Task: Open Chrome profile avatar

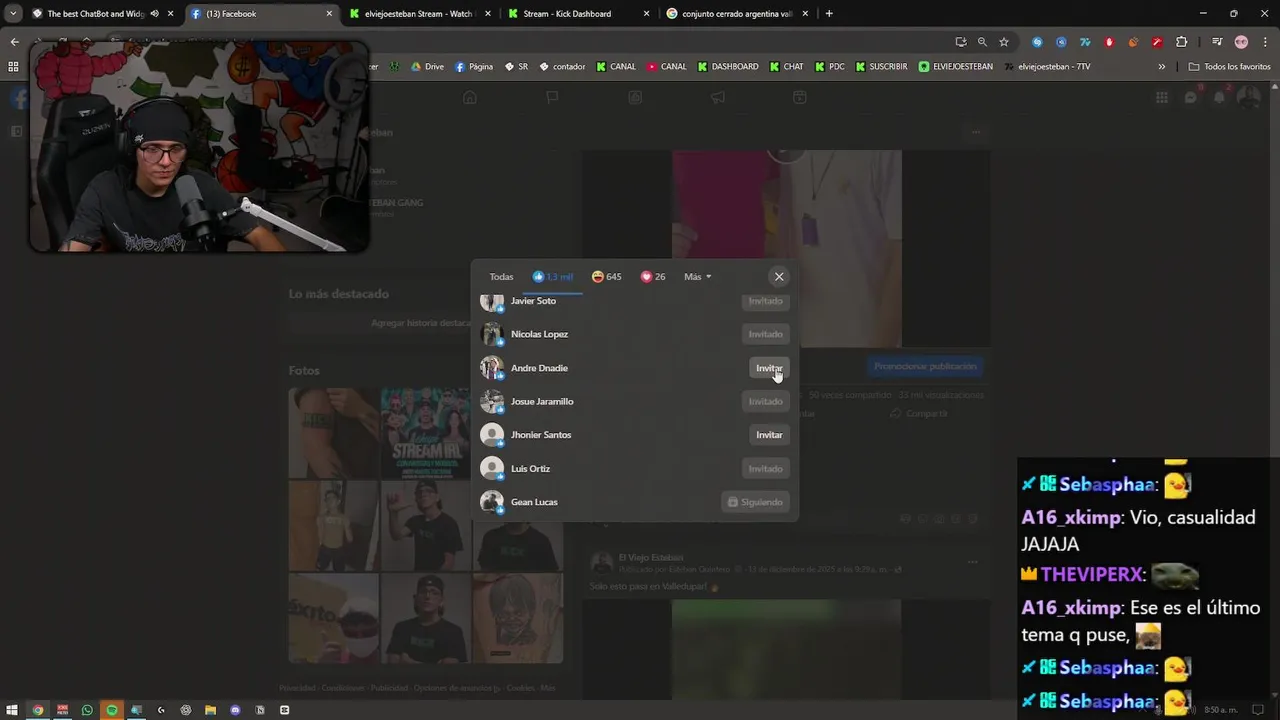Action: (x=1241, y=42)
